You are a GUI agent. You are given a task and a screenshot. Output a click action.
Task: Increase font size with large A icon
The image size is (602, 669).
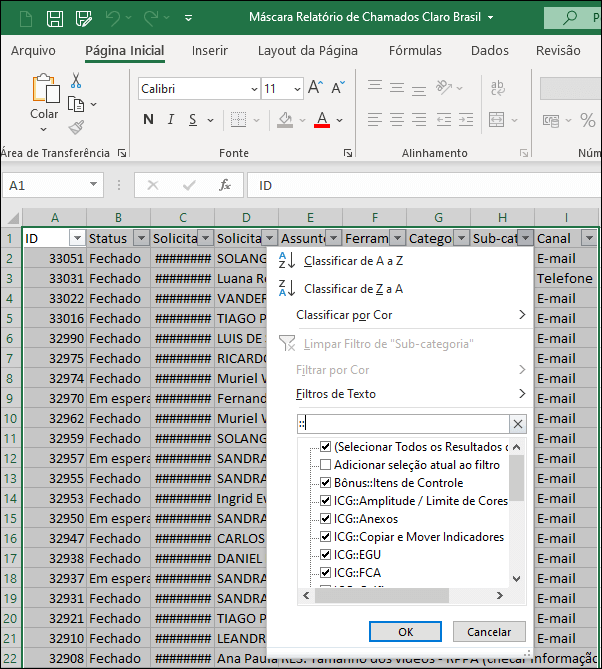(x=315, y=87)
